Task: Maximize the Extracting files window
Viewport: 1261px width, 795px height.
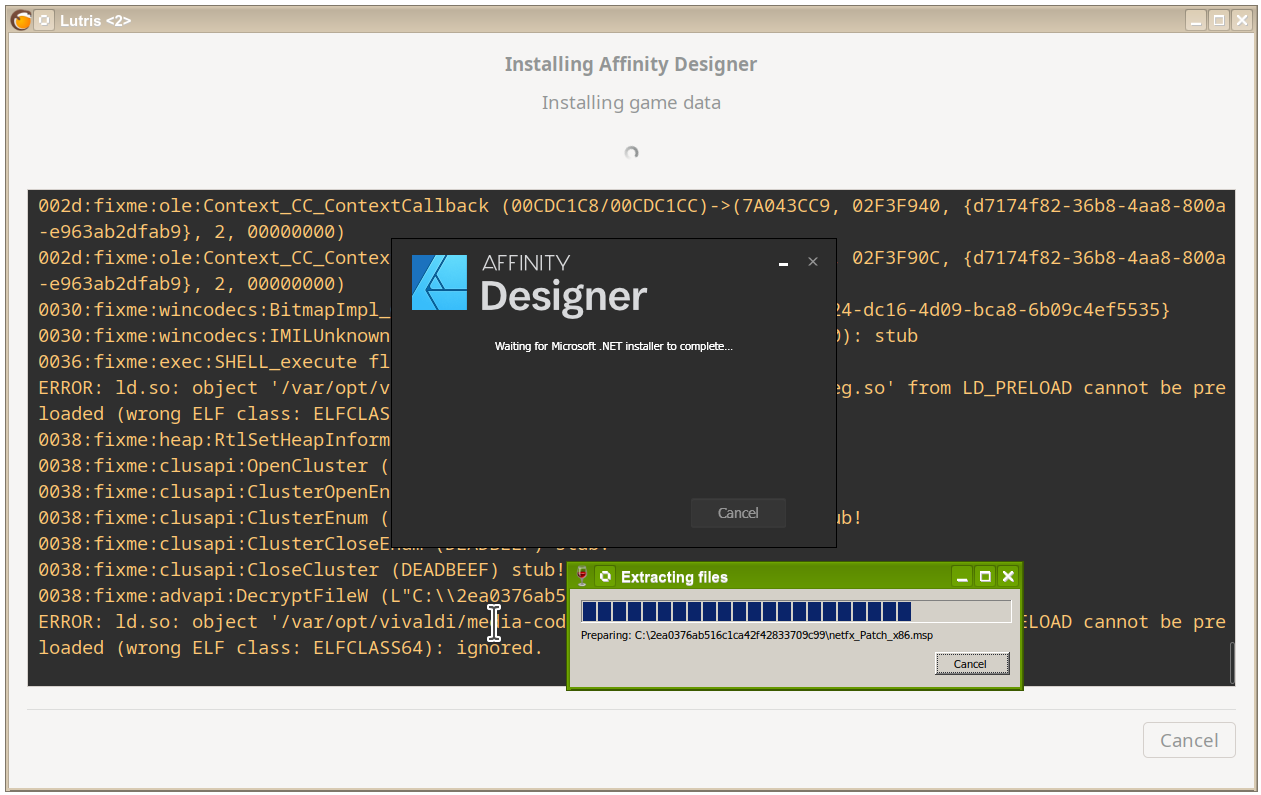Action: pos(985,577)
